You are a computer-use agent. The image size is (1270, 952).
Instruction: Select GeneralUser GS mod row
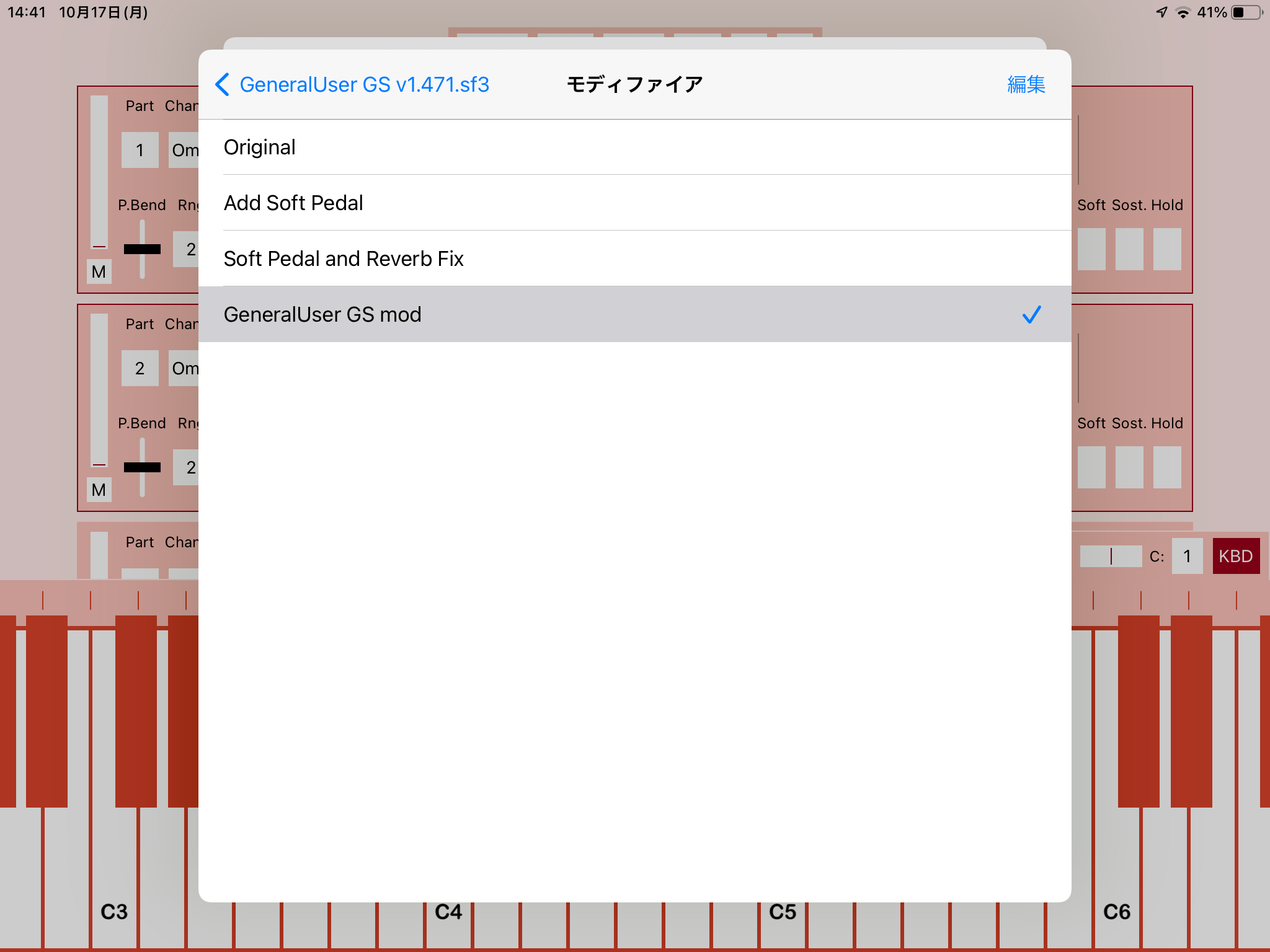click(x=635, y=314)
